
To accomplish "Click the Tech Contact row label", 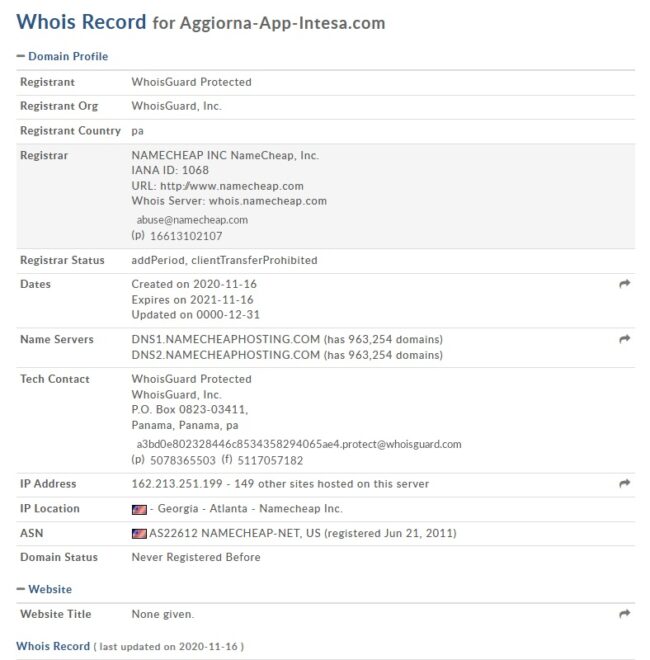I will tap(55, 379).
